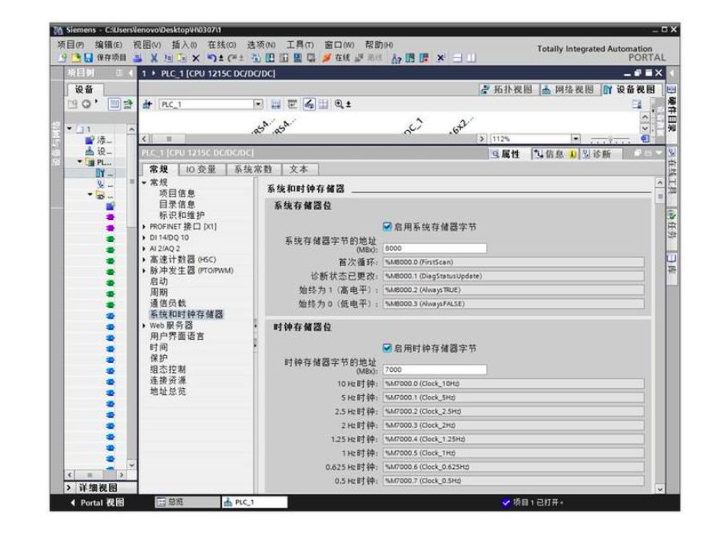
Task: Select the IO 变量 tab
Action: click(201, 169)
